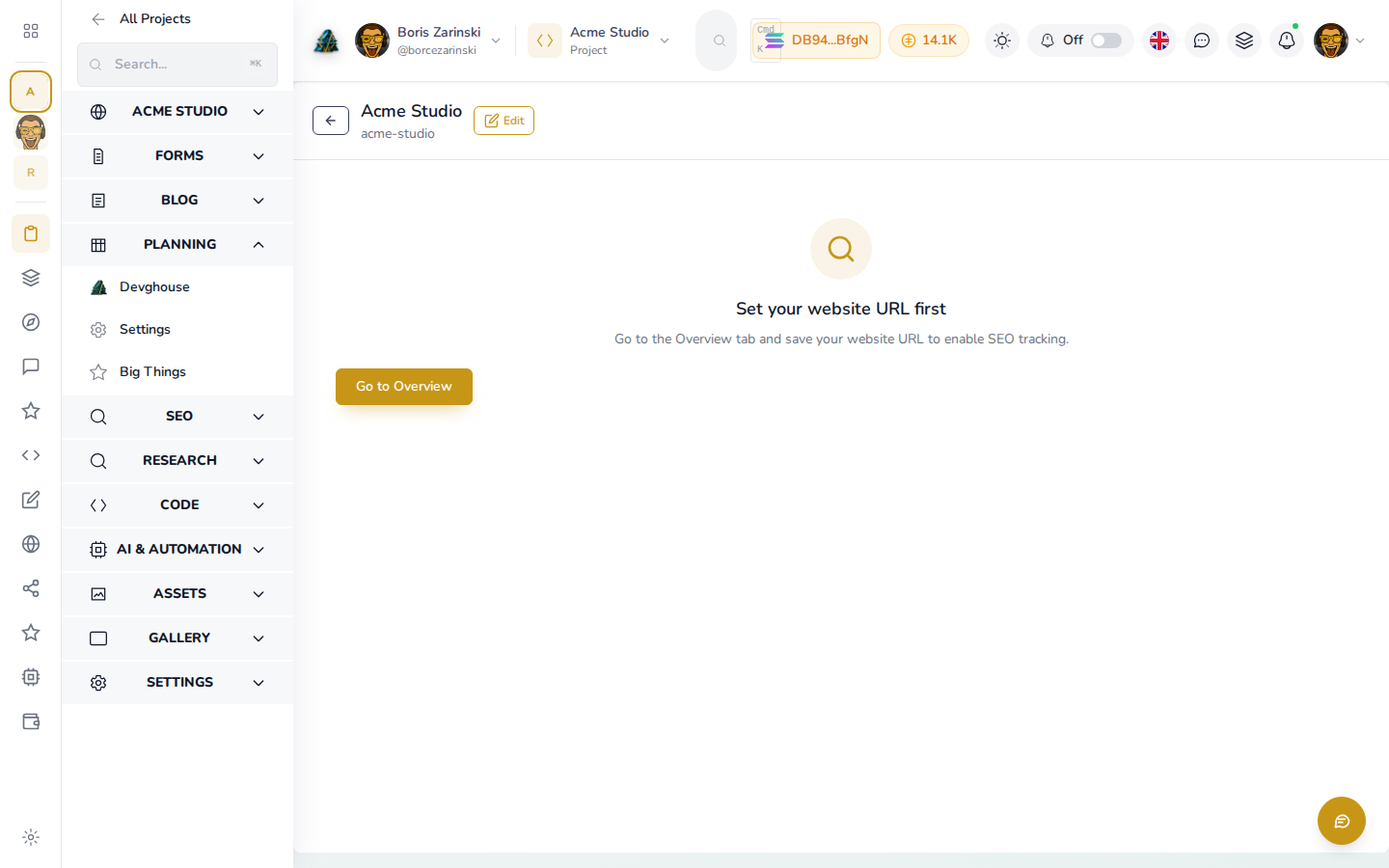Screen dimensions: 1389x868
Task: Expand the ACME STUDIO section
Action: coord(177,112)
